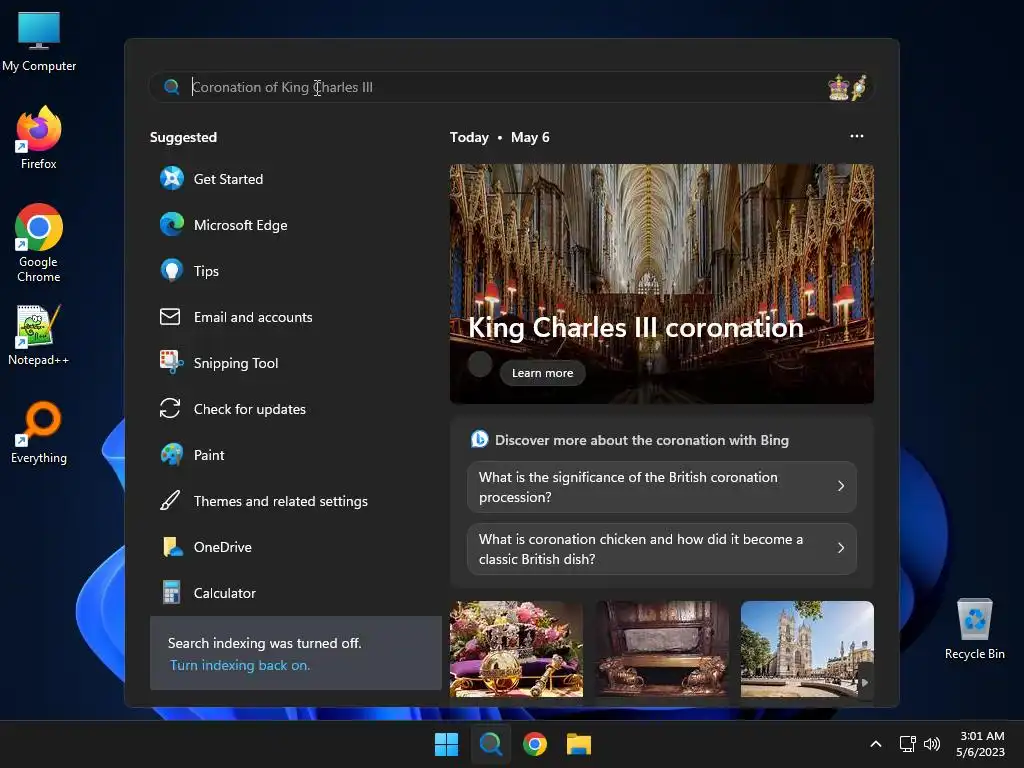Open the Windows Start button
Image resolution: width=1024 pixels, height=768 pixels.
tap(447, 744)
